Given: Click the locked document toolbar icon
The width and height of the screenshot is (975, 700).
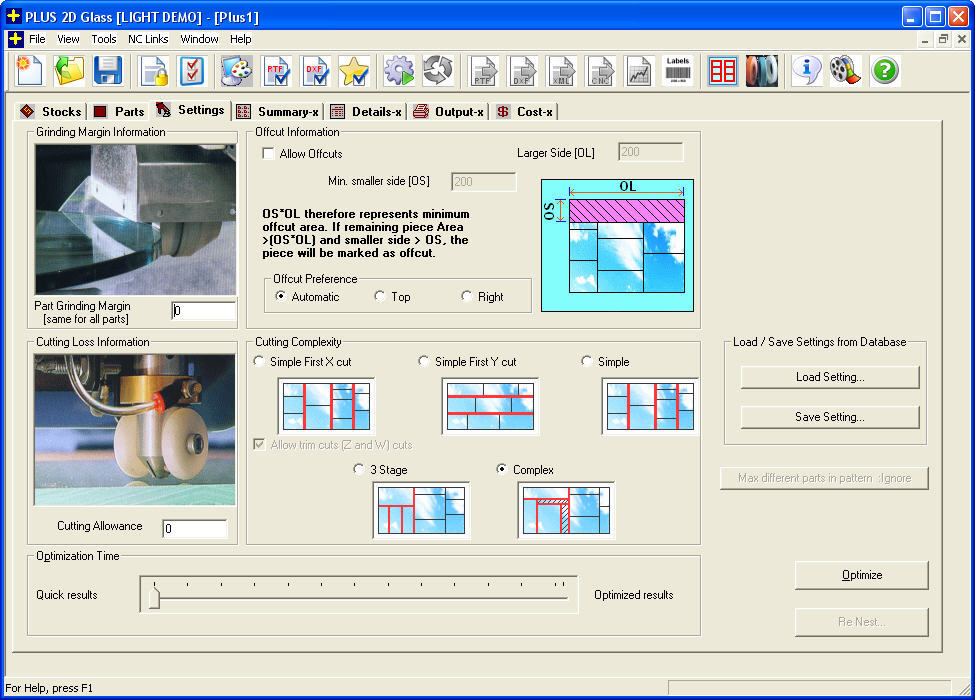Looking at the screenshot, I should pos(154,70).
